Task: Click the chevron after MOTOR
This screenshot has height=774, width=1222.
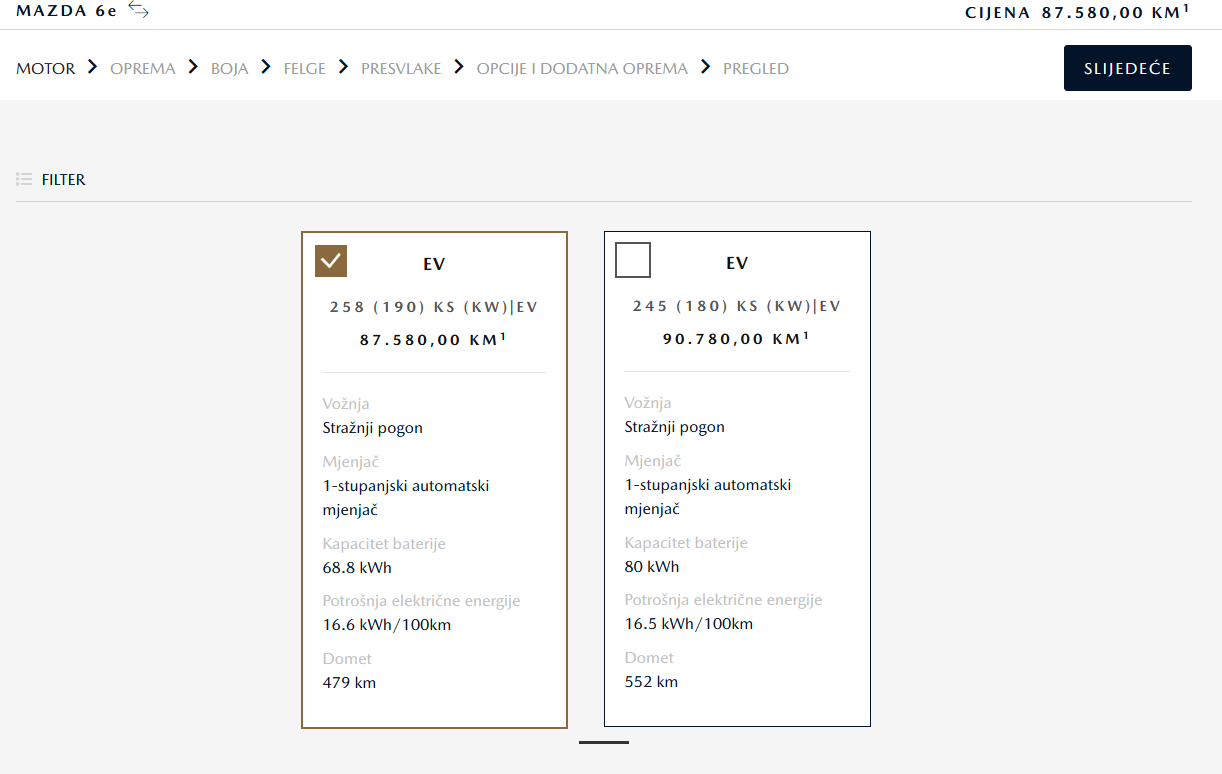Action: pyautogui.click(x=93, y=67)
